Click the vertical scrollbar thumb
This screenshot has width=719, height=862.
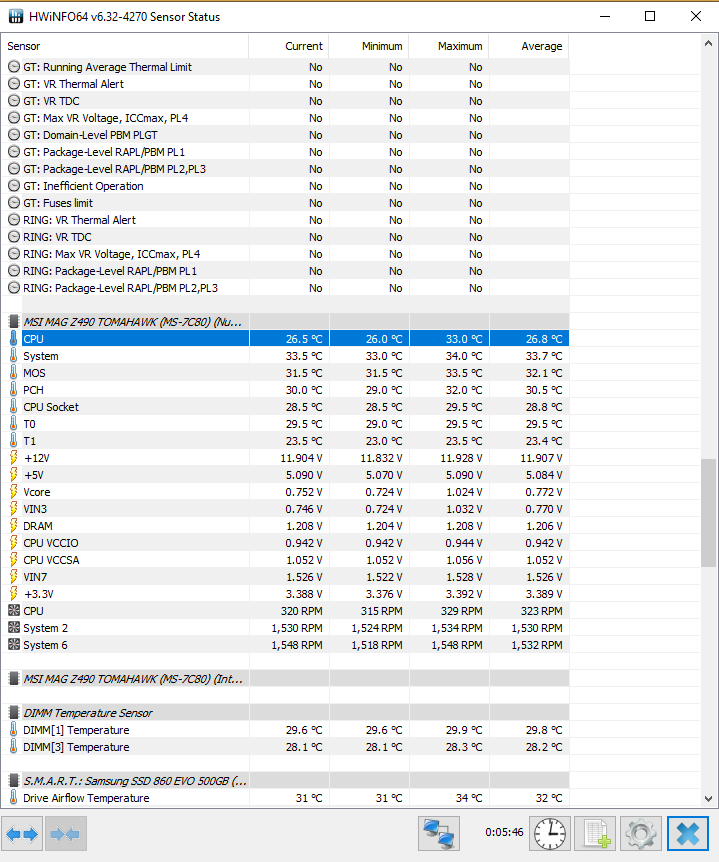(709, 513)
